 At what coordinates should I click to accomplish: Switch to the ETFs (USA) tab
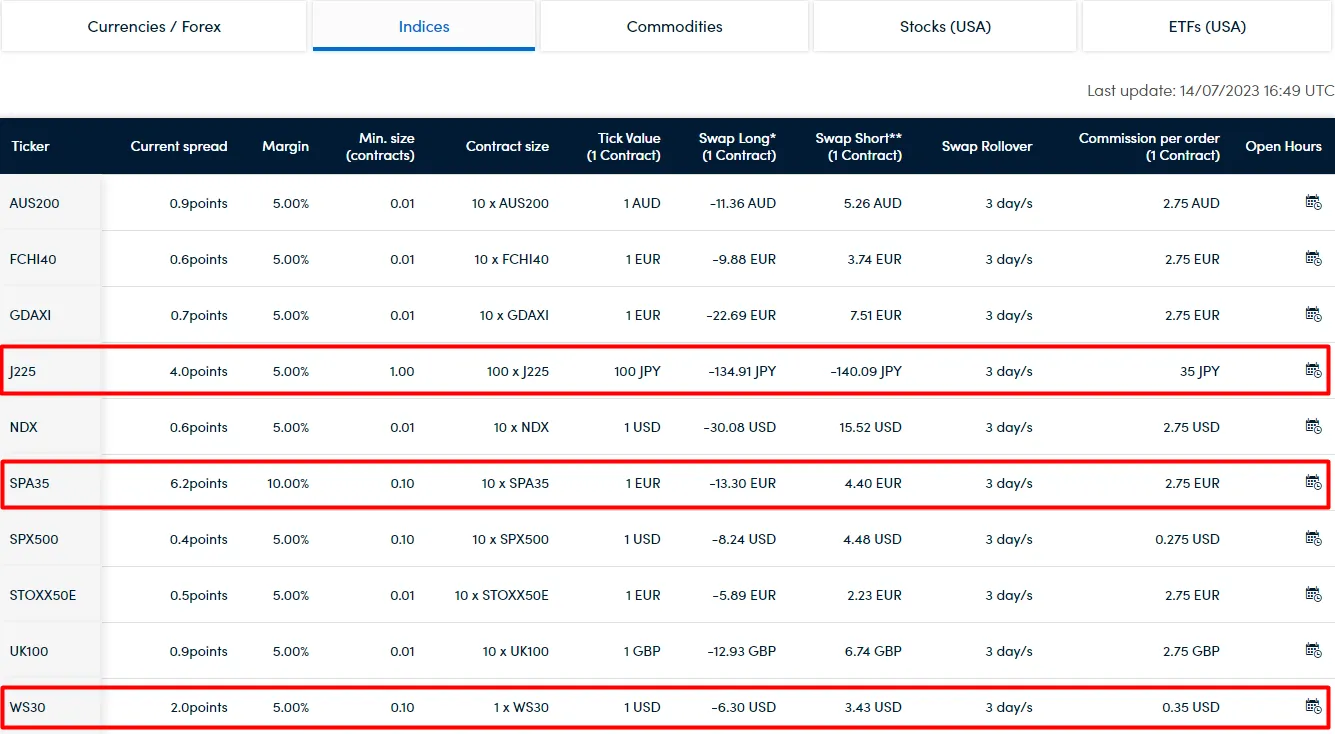pyautogui.click(x=1207, y=26)
